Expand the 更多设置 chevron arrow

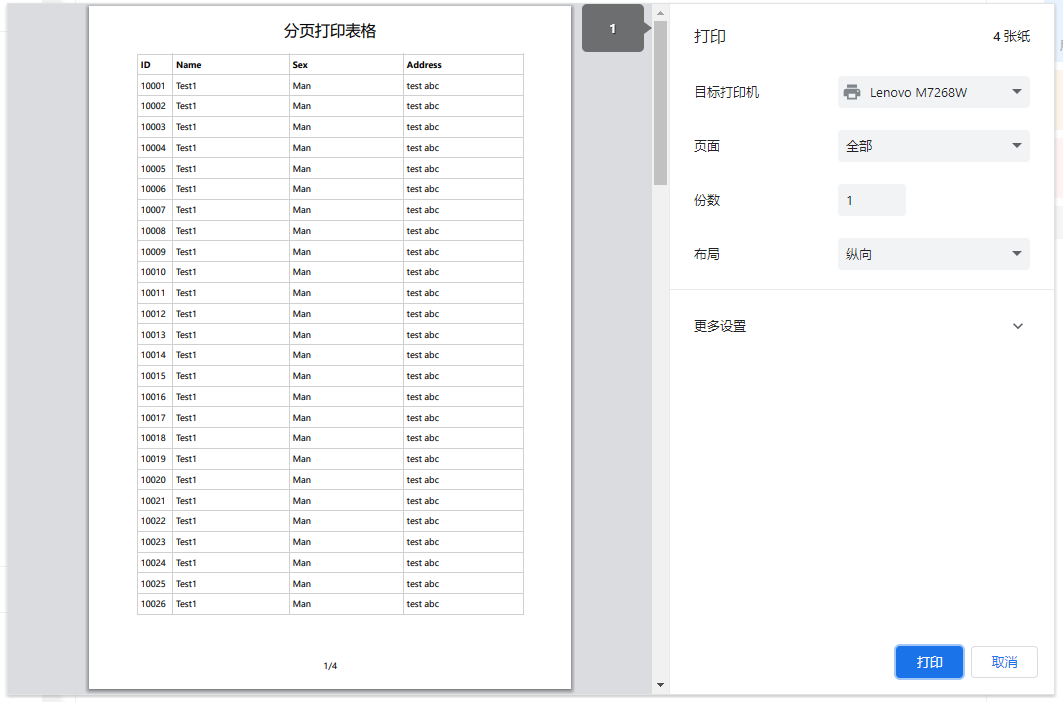[1018, 326]
